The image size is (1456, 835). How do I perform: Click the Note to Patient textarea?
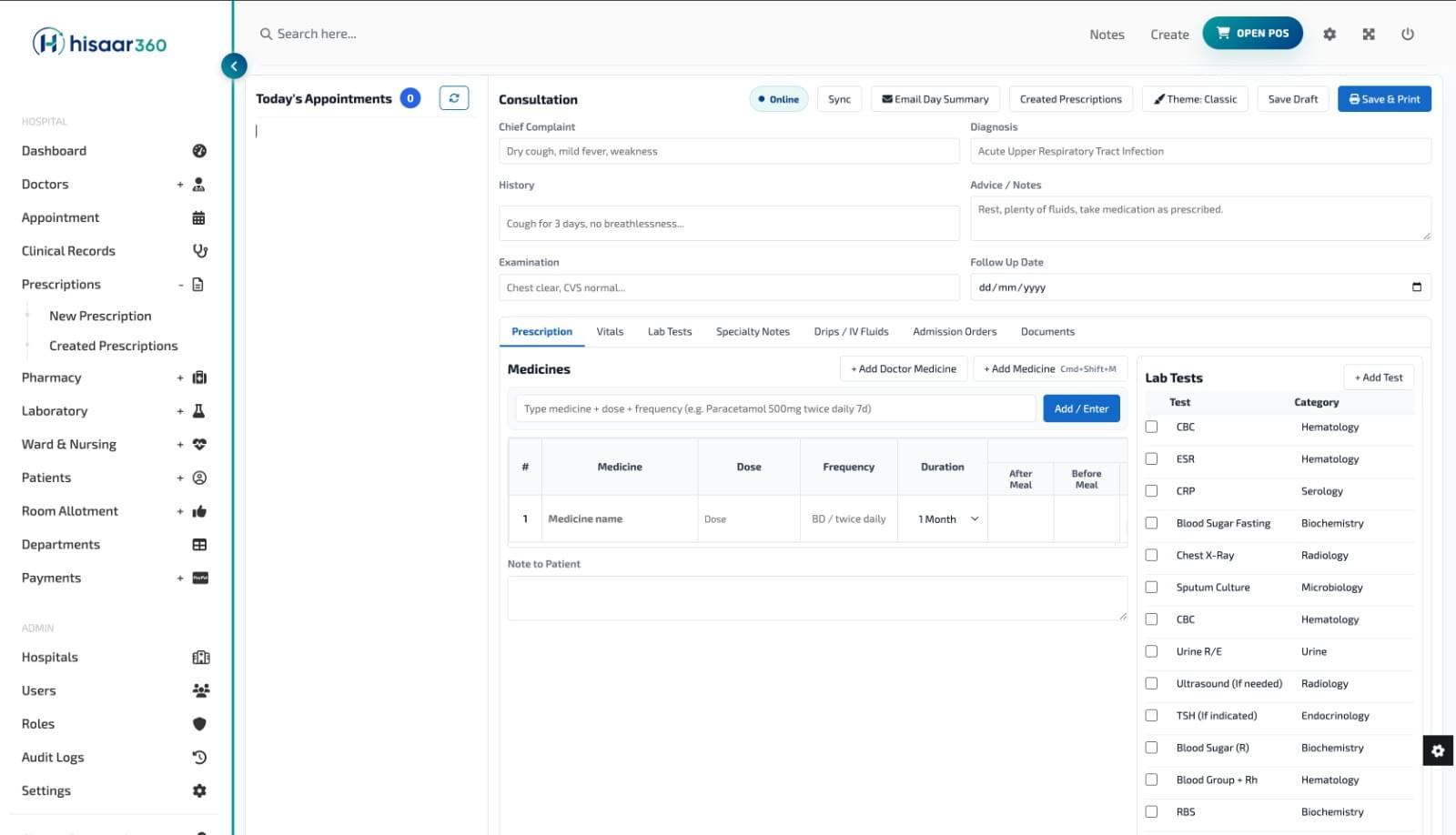817,598
